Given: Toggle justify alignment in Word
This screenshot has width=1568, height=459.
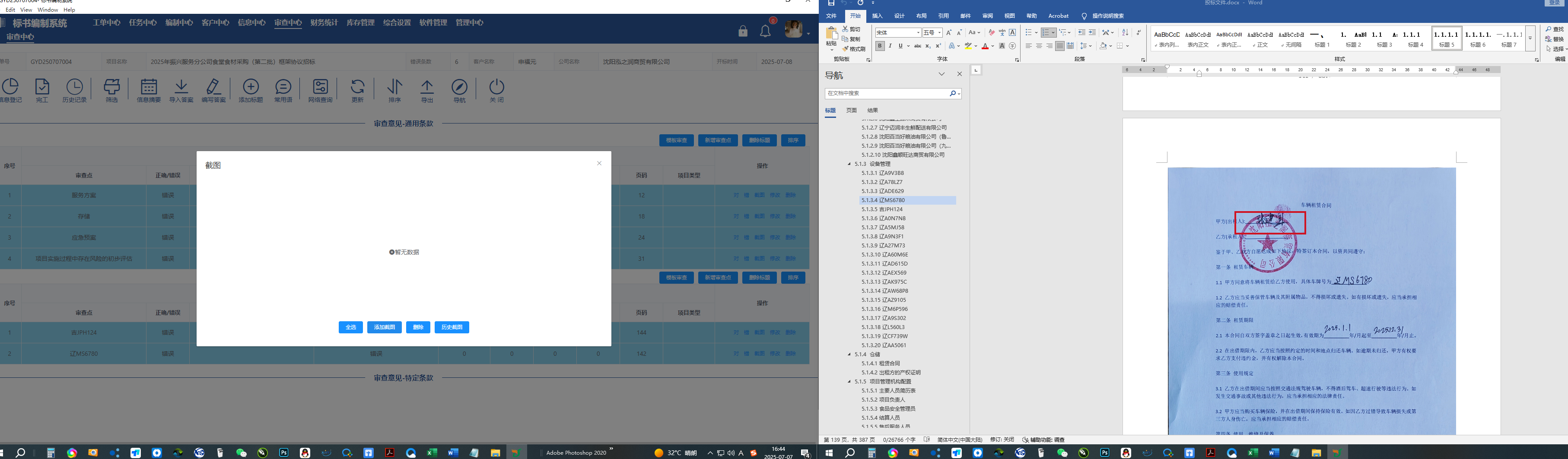Looking at the screenshot, I should [1060, 46].
